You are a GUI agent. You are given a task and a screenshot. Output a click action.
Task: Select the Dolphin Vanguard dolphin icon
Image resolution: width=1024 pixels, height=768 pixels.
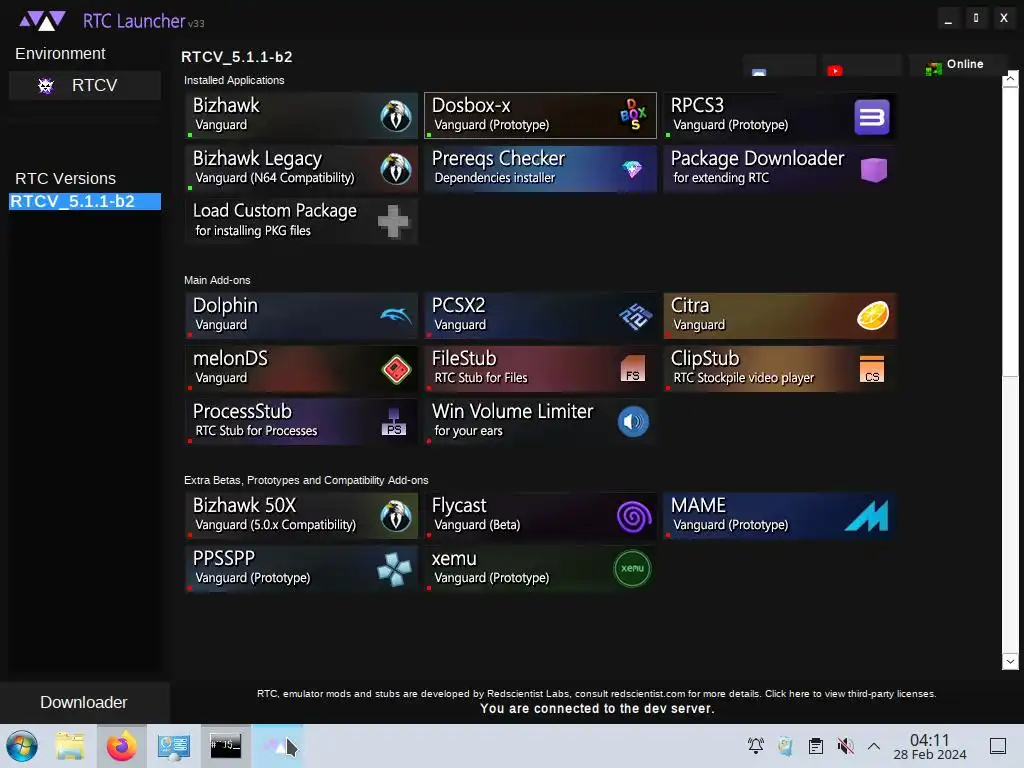pyautogui.click(x=396, y=316)
